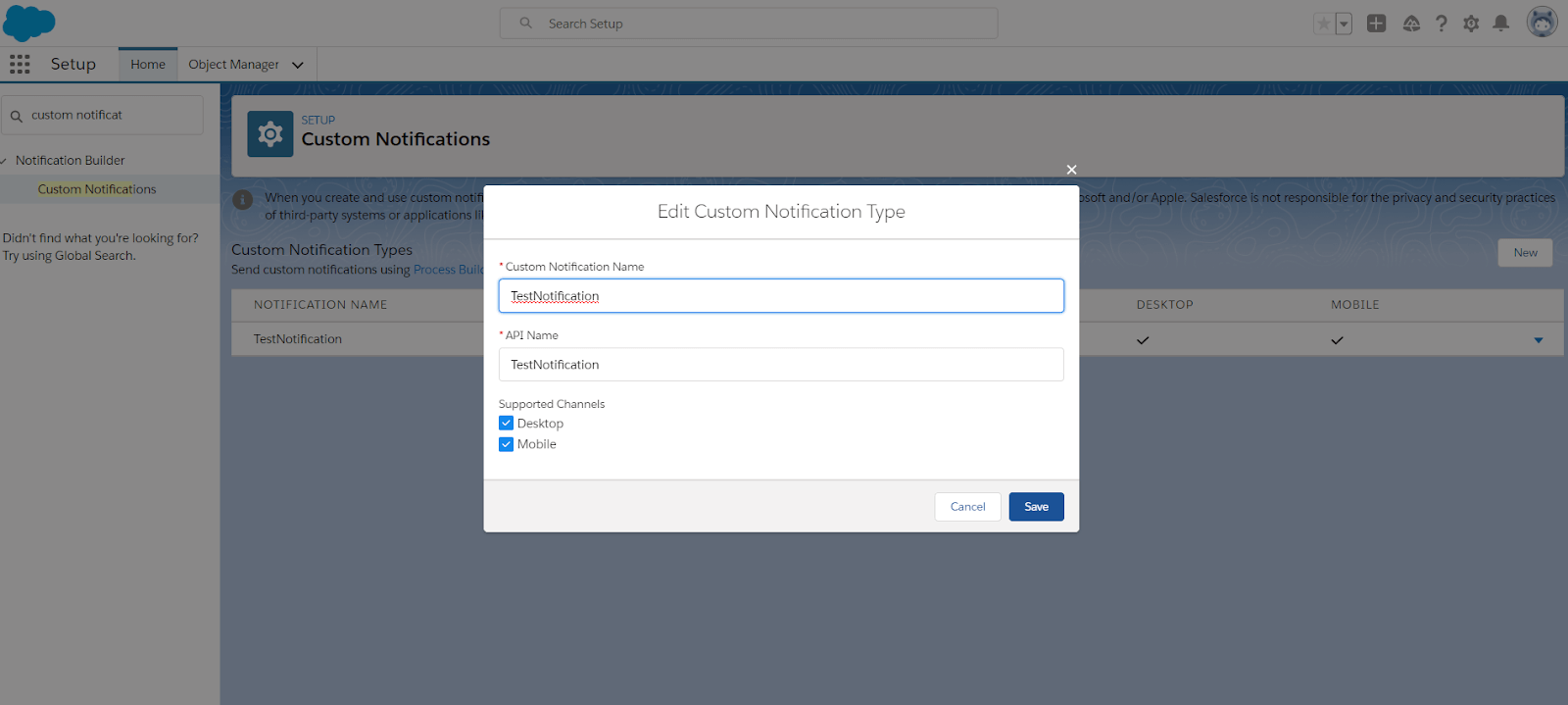Screen dimensions: 1568x705
Task: Uncheck the Mobile channel checkbox
Action: tap(507, 444)
